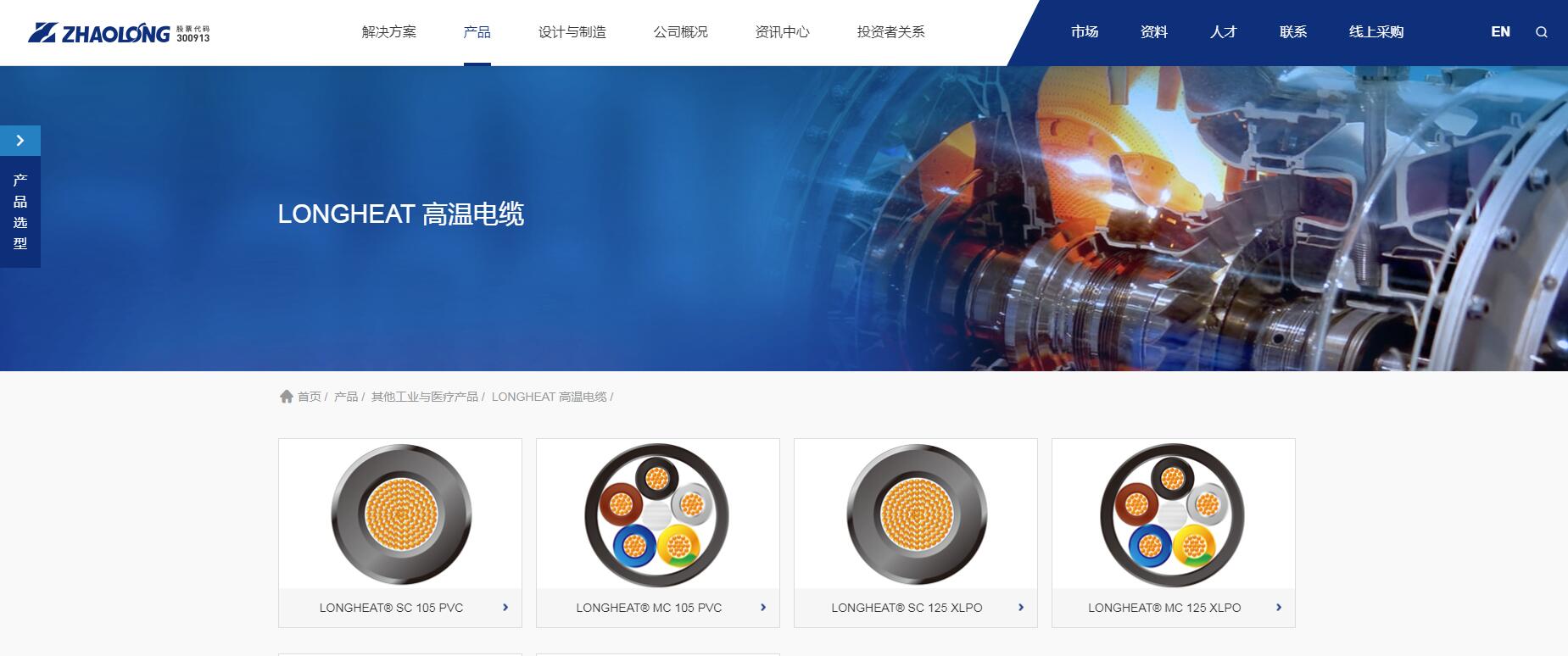Click LONGHEAT® MC 105 PVC label
Viewport: 1568px width, 656px height.
(x=650, y=608)
